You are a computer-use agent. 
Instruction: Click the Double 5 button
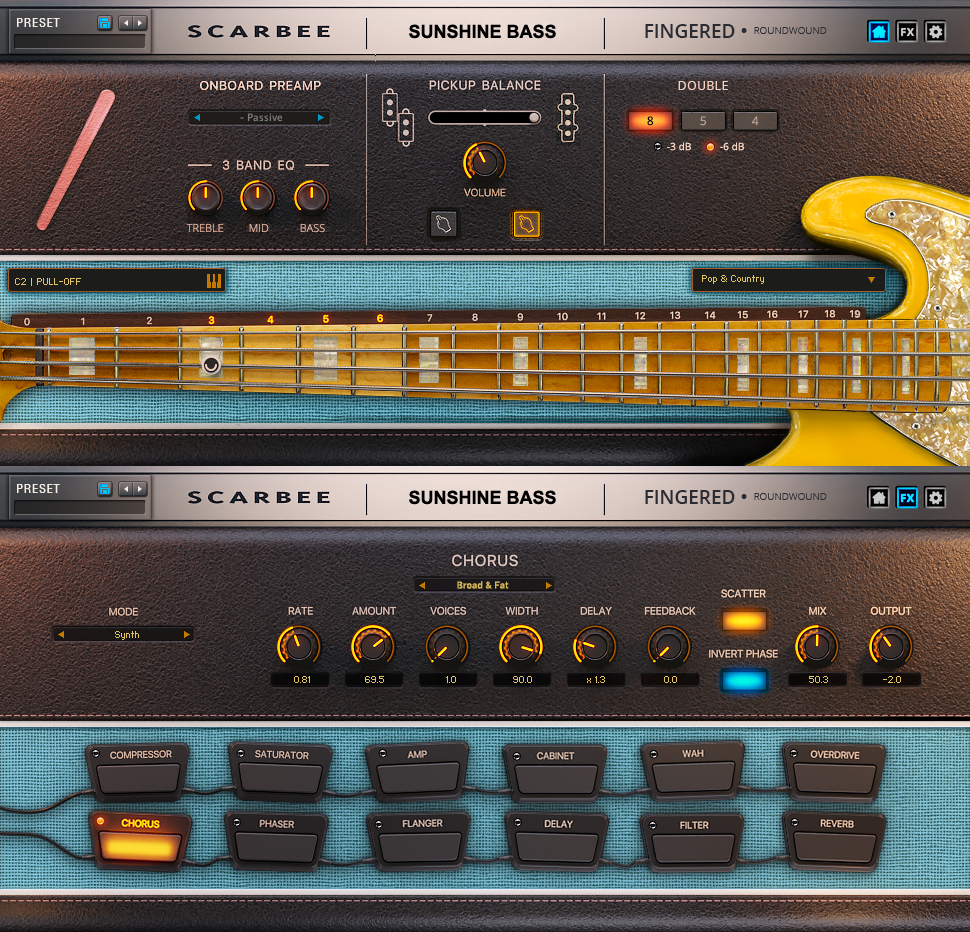coord(703,121)
